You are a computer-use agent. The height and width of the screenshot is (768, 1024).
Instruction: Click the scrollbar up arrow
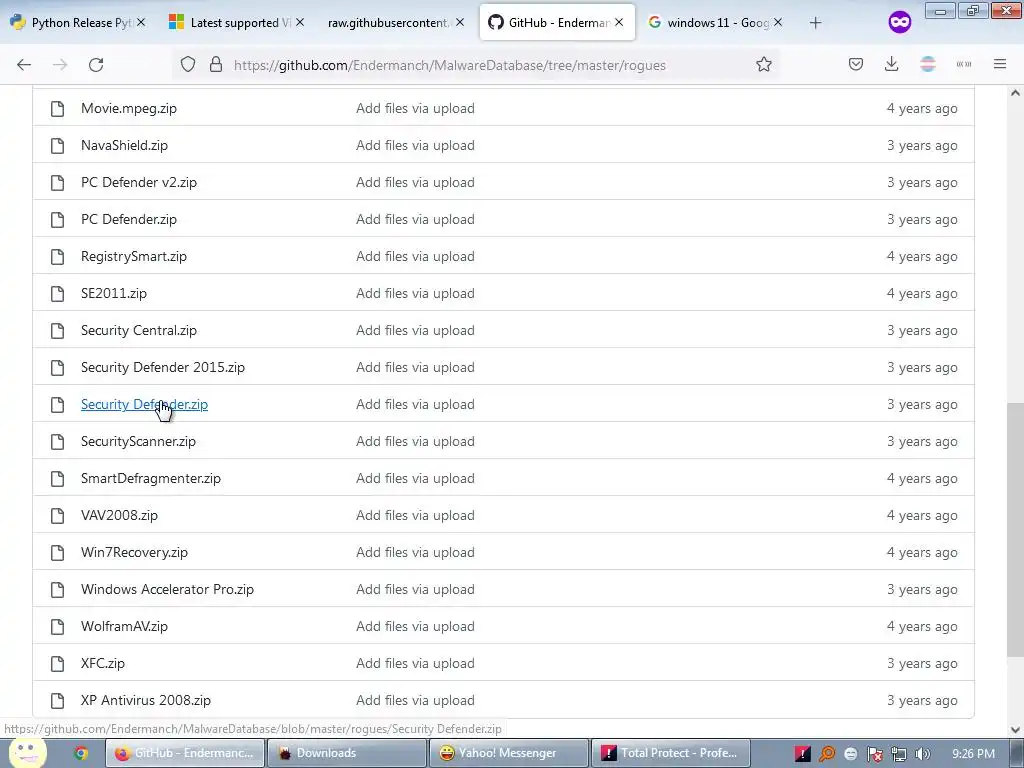pyautogui.click(x=1015, y=93)
